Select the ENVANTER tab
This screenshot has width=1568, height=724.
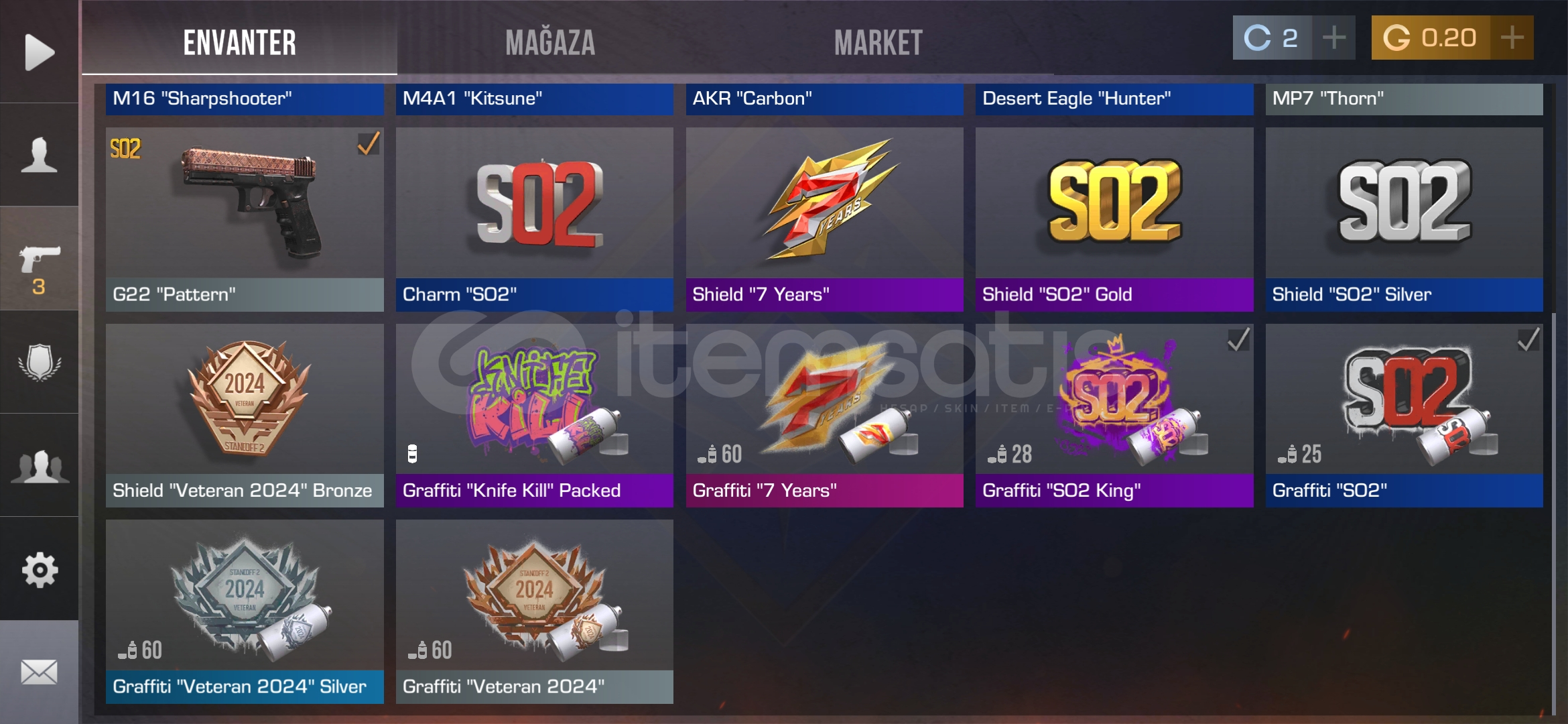coord(239,43)
